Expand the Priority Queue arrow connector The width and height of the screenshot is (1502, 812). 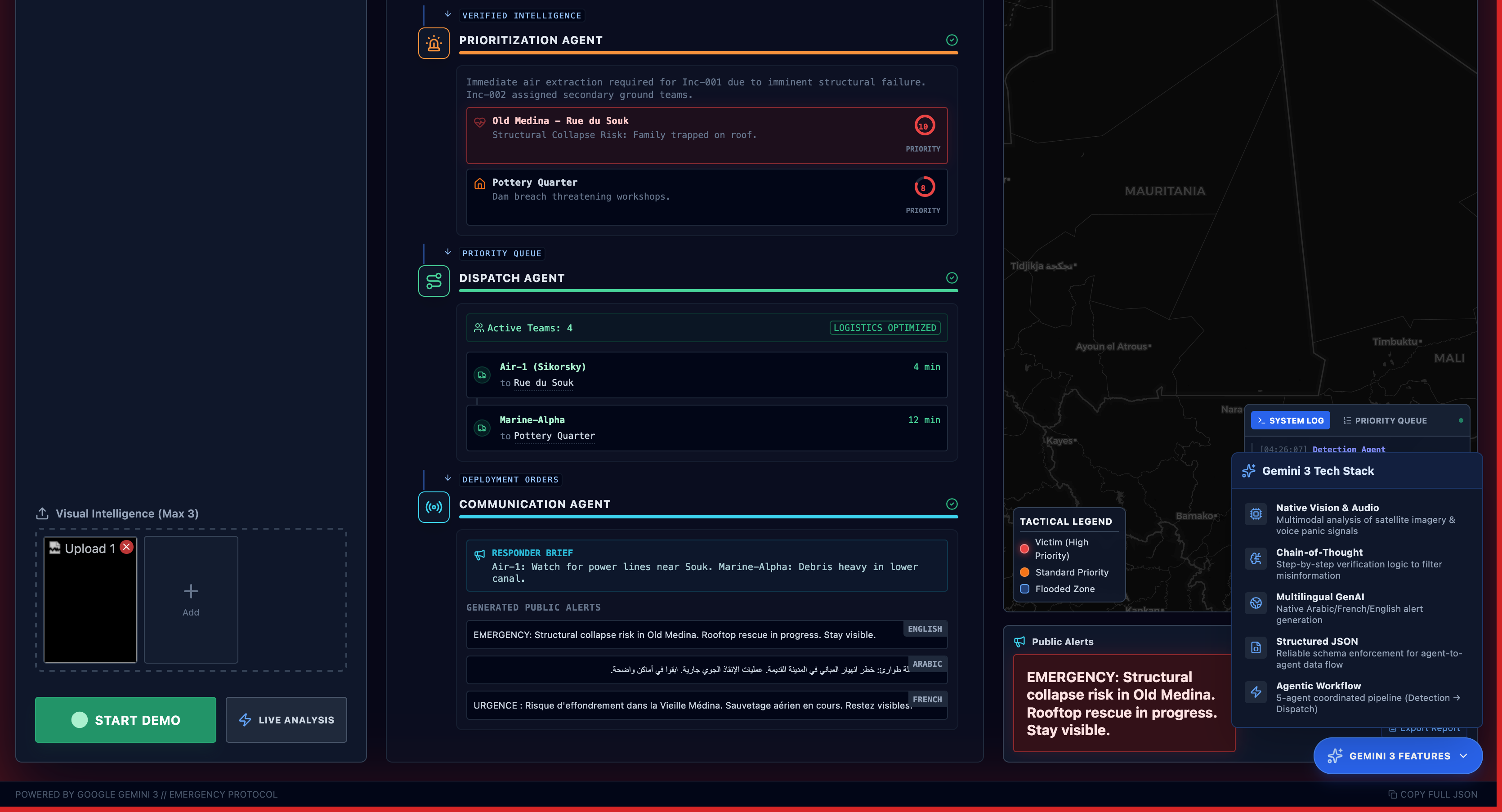coord(447,252)
